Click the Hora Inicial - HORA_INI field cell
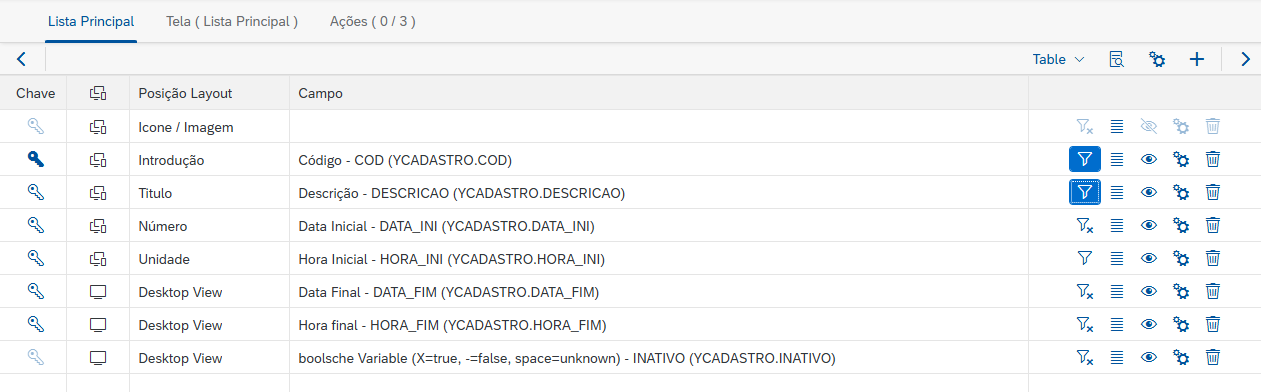 pos(659,258)
